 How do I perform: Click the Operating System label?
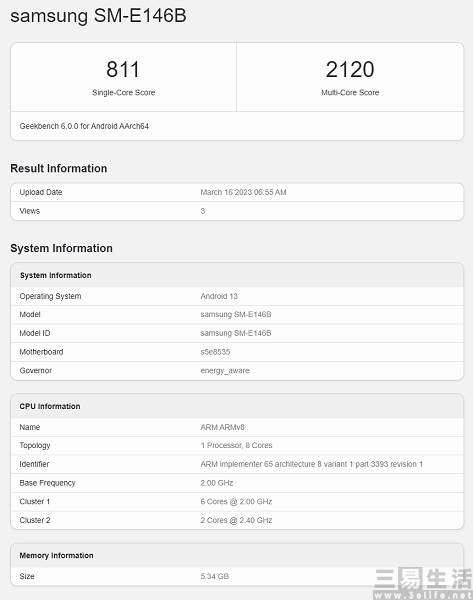(x=51, y=296)
